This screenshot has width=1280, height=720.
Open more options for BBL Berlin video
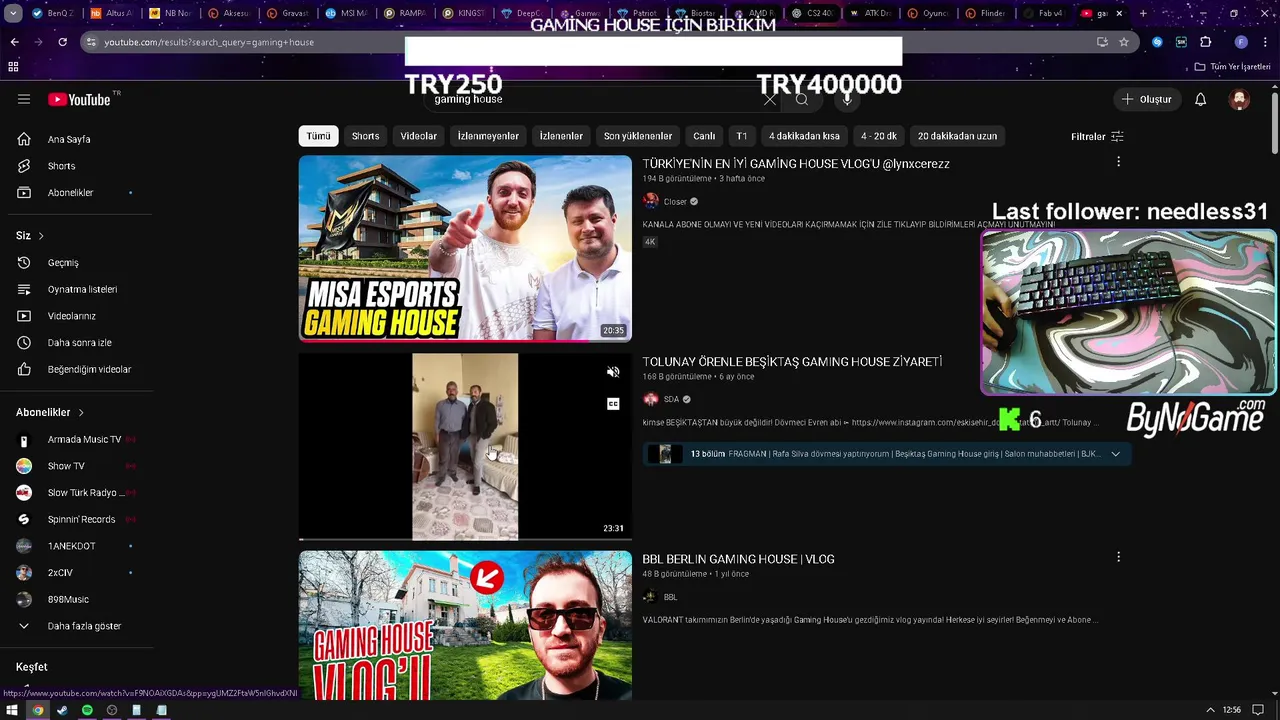pos(1118,557)
